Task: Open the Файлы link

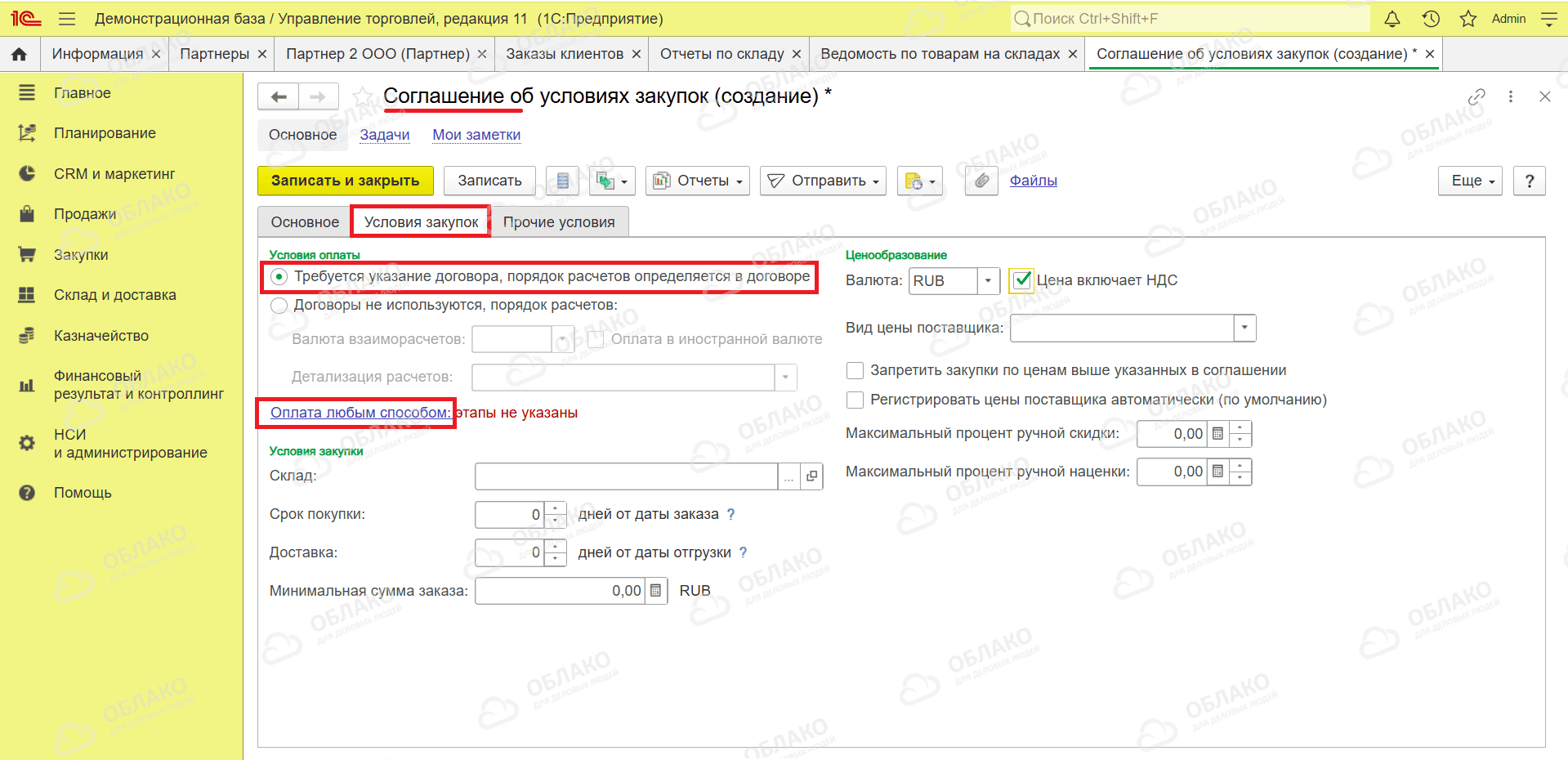Action: click(1034, 181)
